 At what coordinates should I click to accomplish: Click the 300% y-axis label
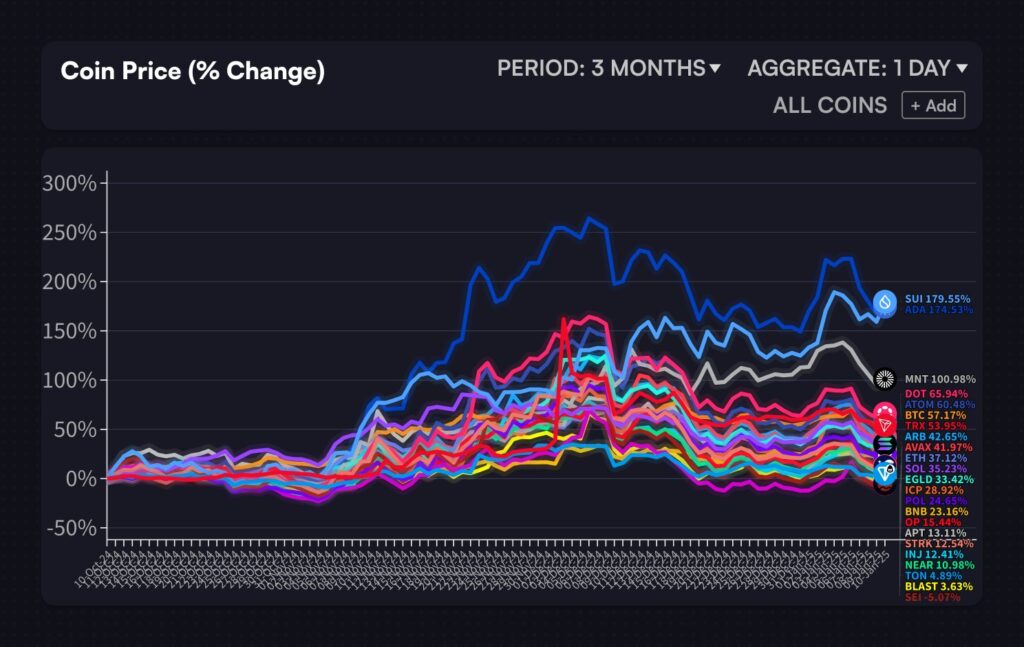tap(69, 183)
